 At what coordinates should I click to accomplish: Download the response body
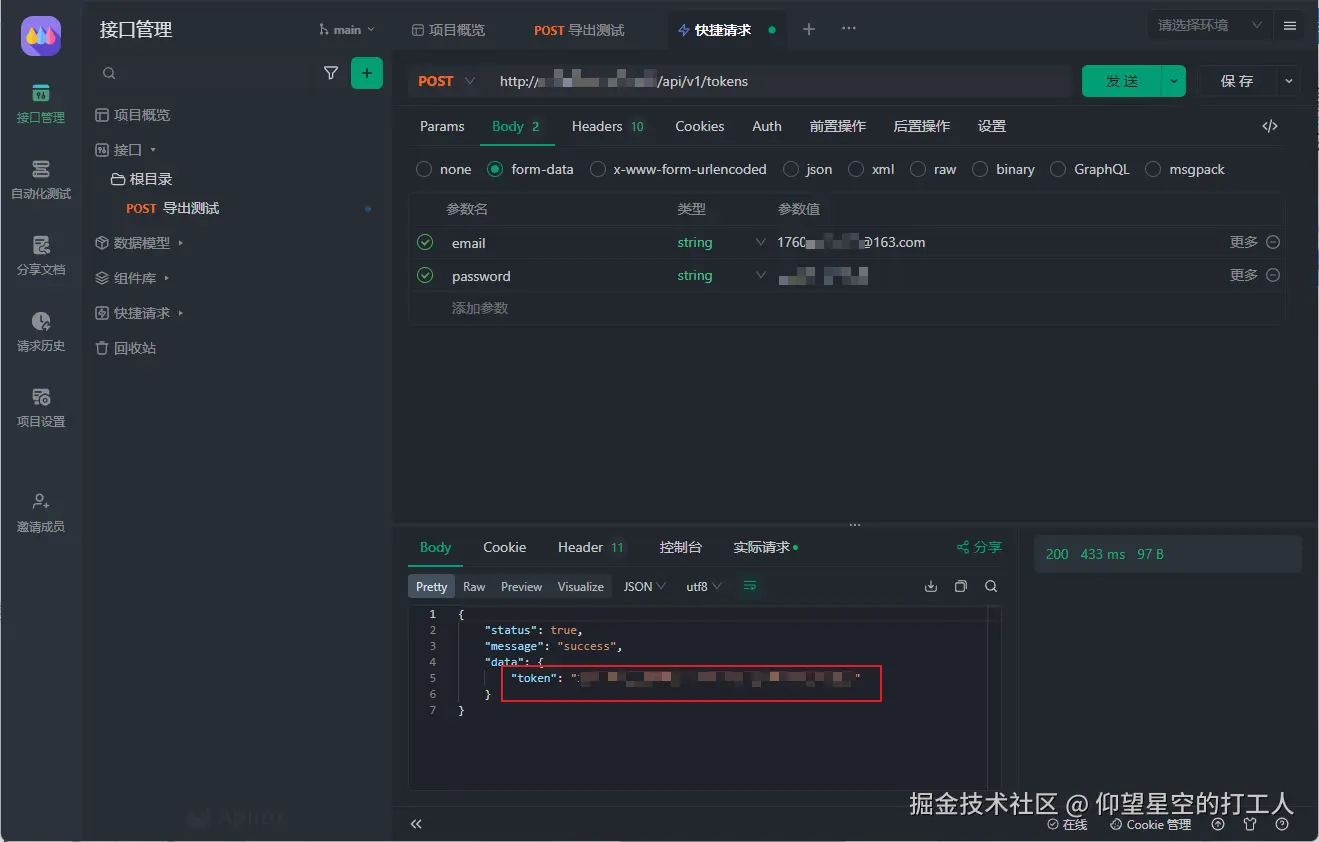click(x=931, y=586)
